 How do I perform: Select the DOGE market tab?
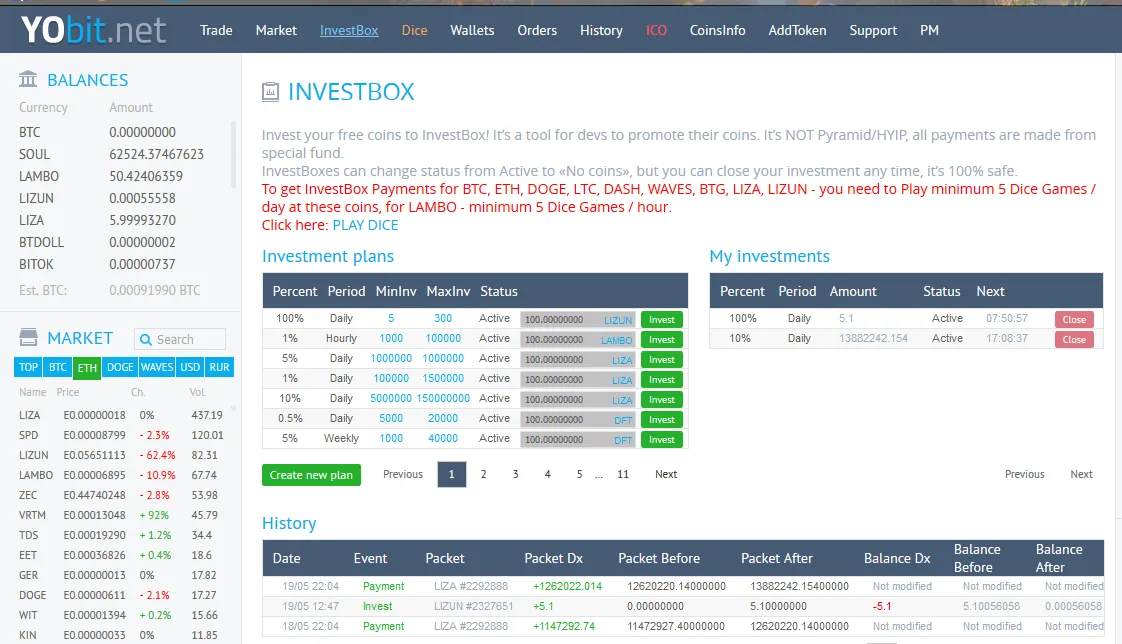(120, 367)
